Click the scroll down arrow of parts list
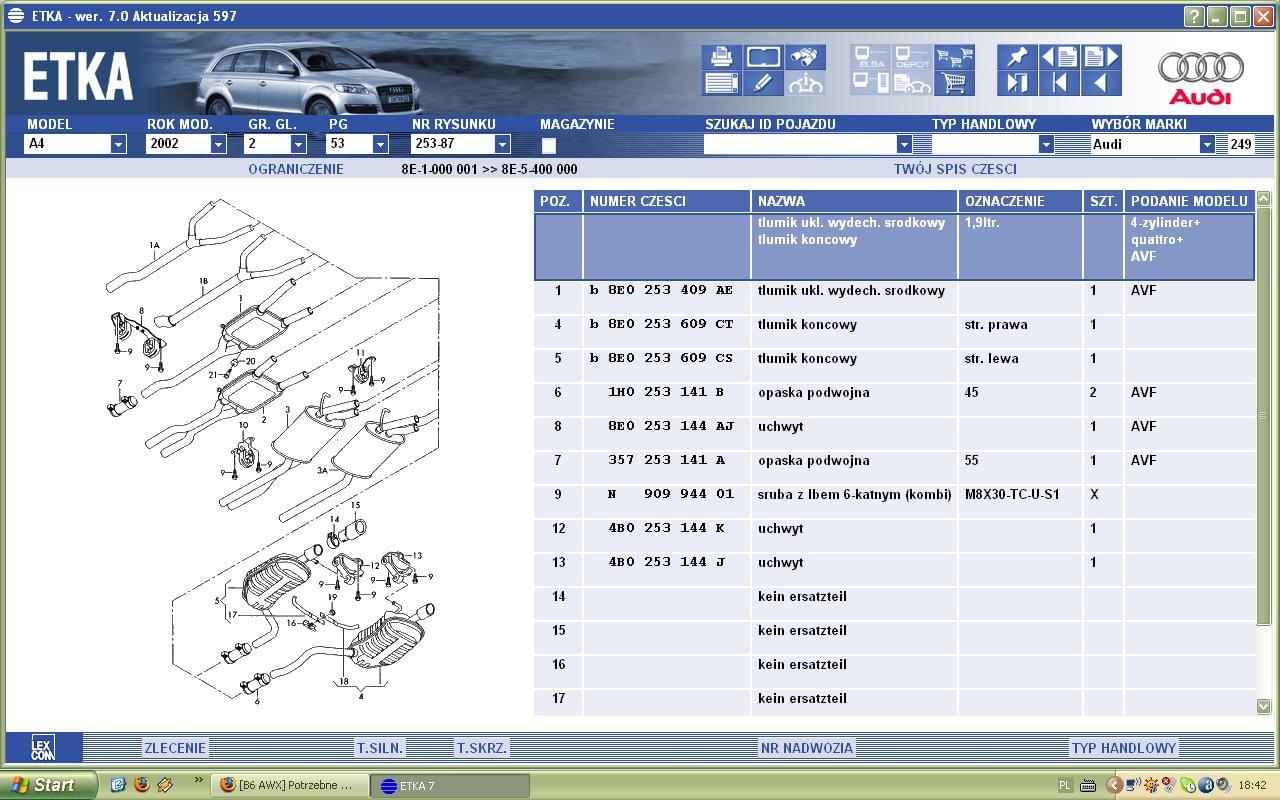The image size is (1280, 800). pyautogui.click(x=1264, y=706)
